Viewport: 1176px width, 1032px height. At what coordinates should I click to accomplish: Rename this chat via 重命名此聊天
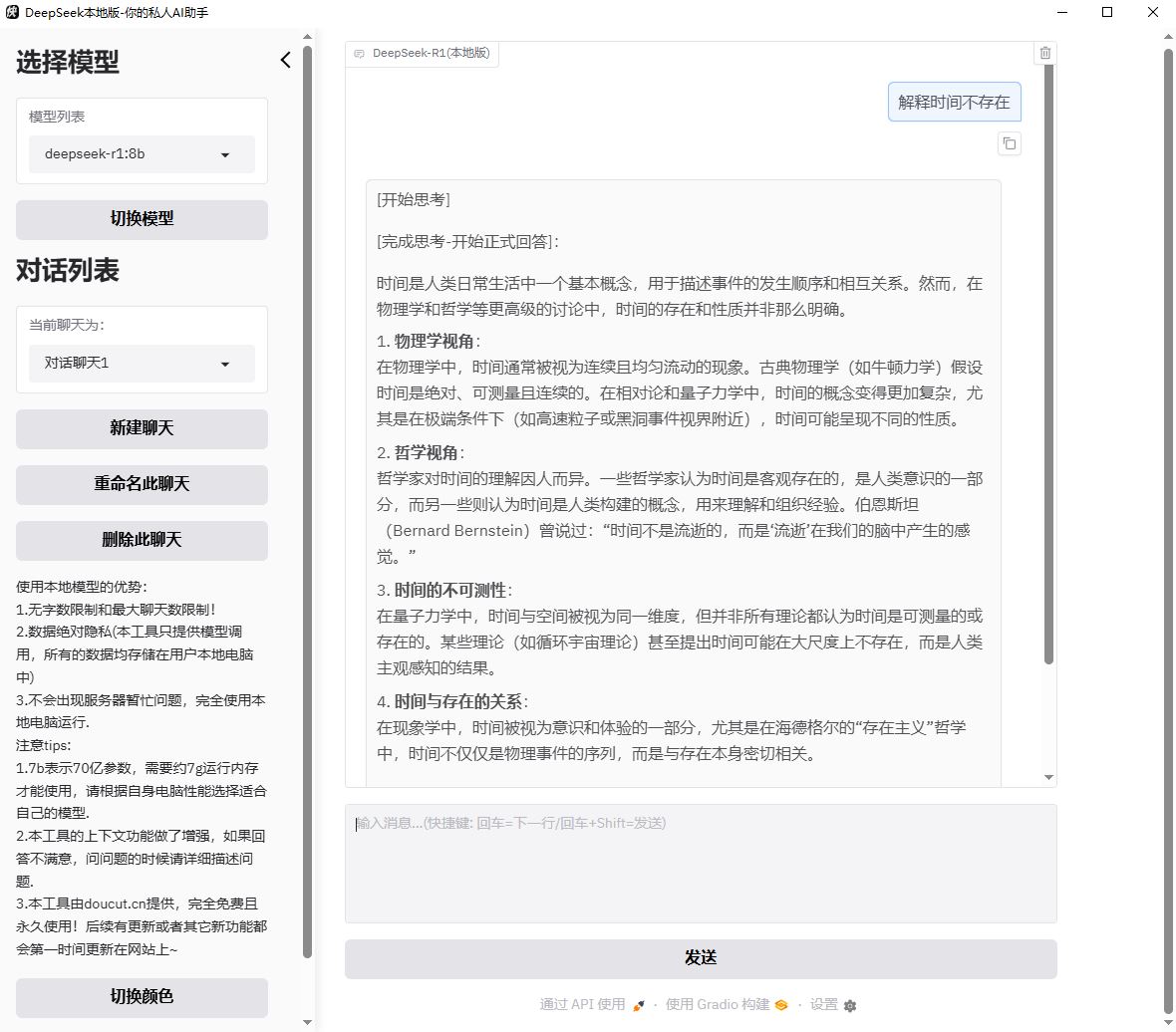[142, 484]
